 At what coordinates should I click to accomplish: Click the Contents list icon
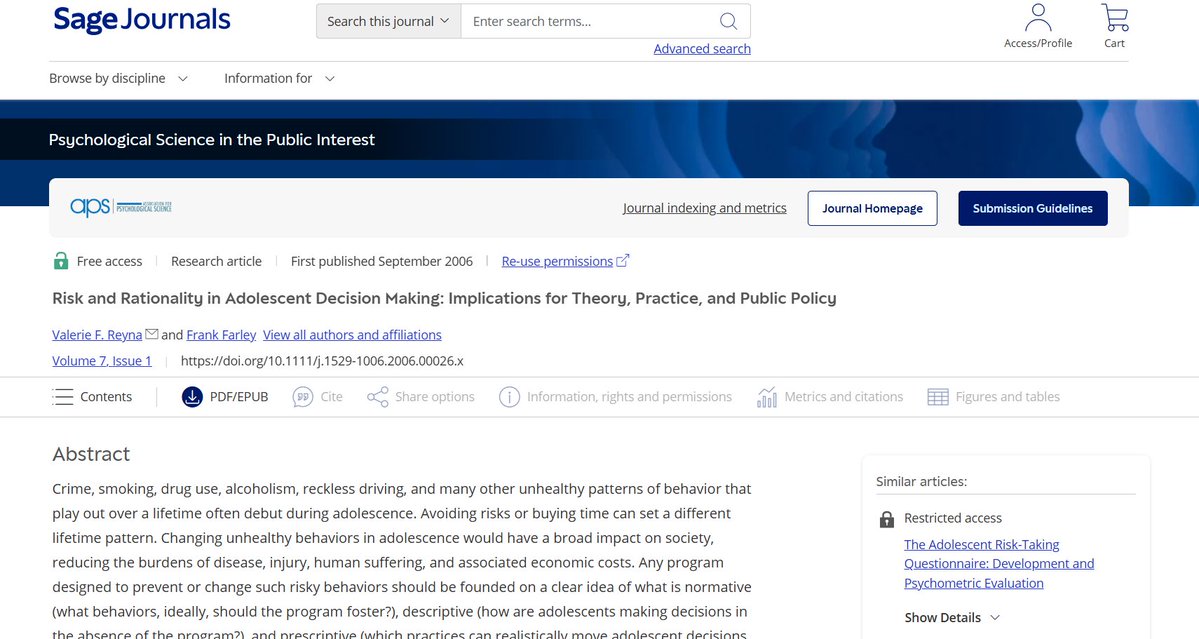click(63, 397)
